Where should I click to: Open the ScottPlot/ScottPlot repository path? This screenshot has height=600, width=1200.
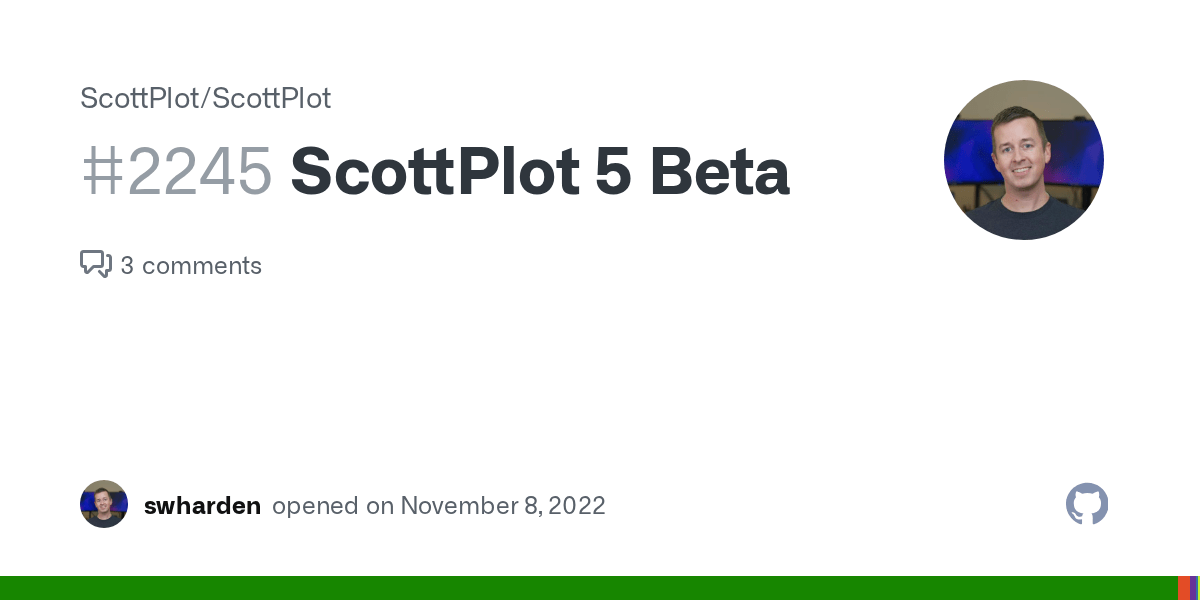(205, 99)
